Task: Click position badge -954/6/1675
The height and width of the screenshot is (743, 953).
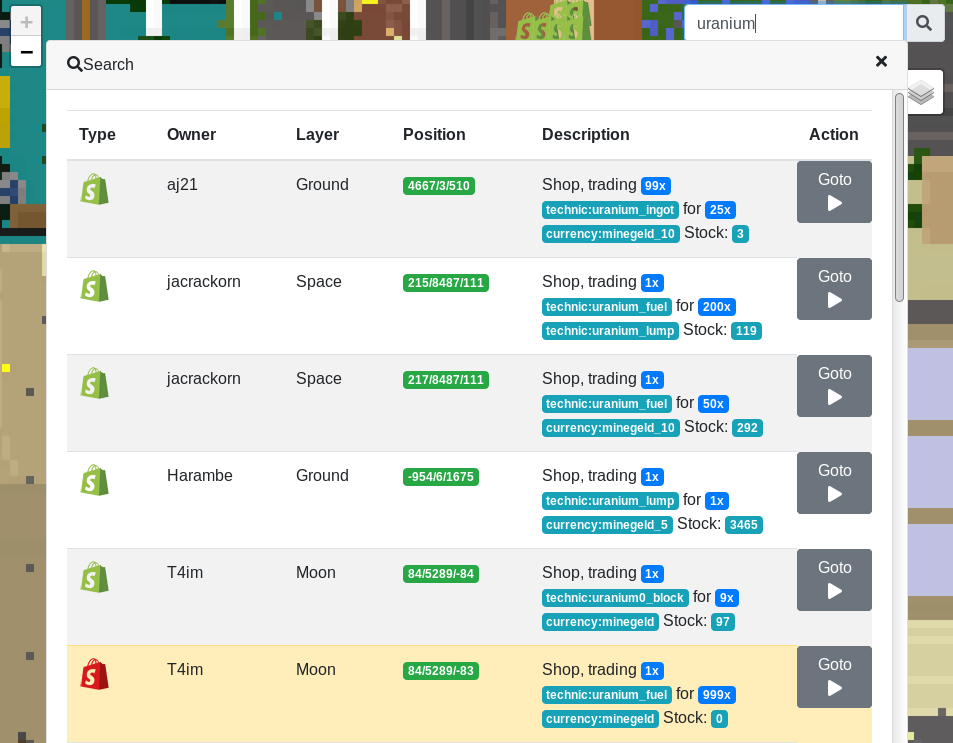Action: [441, 477]
